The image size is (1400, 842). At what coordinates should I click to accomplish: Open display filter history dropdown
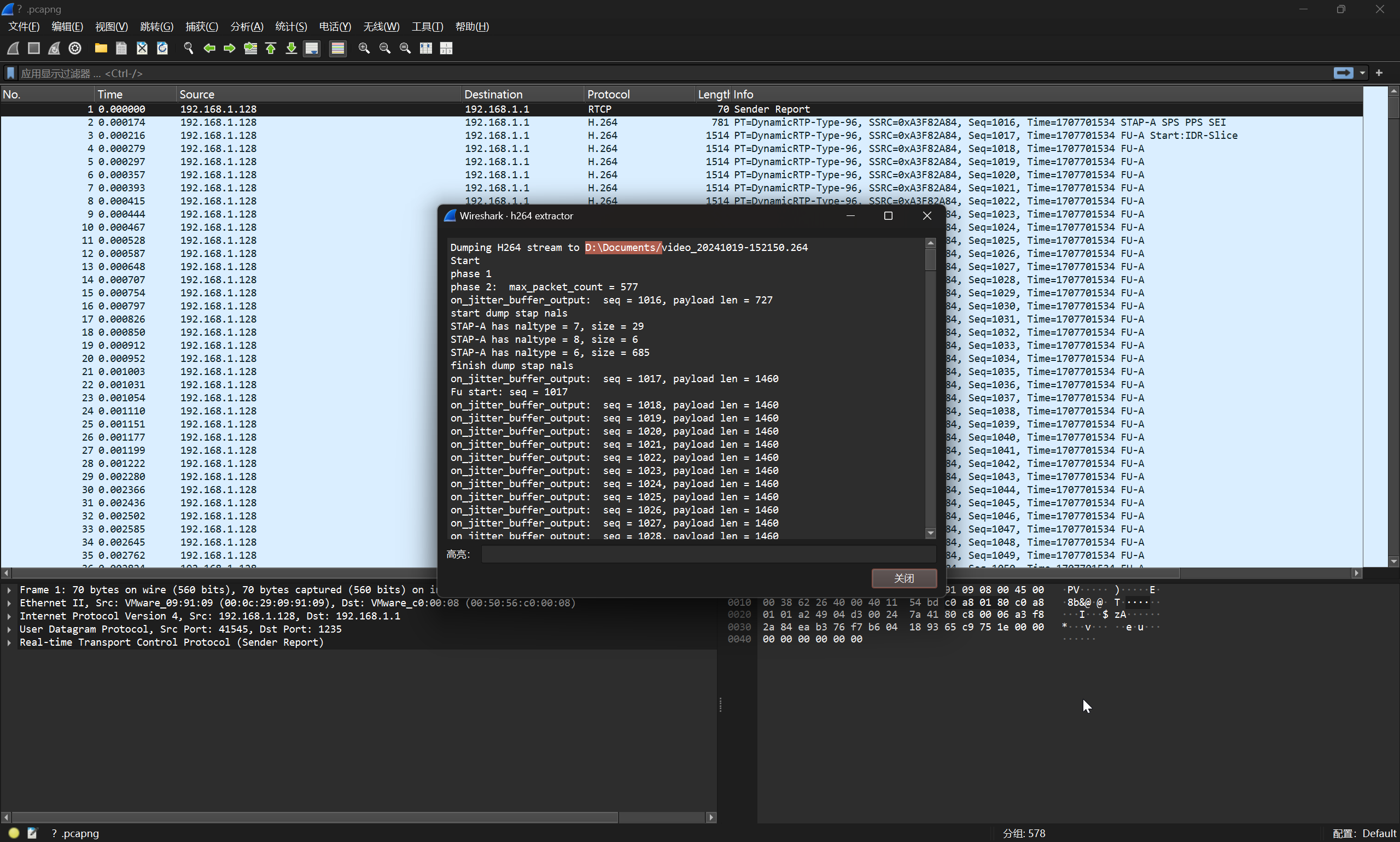pyautogui.click(x=1363, y=73)
